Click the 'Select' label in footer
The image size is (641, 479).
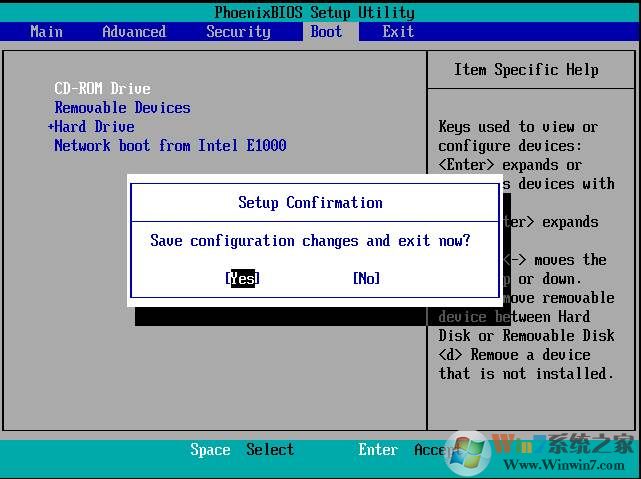coord(270,450)
